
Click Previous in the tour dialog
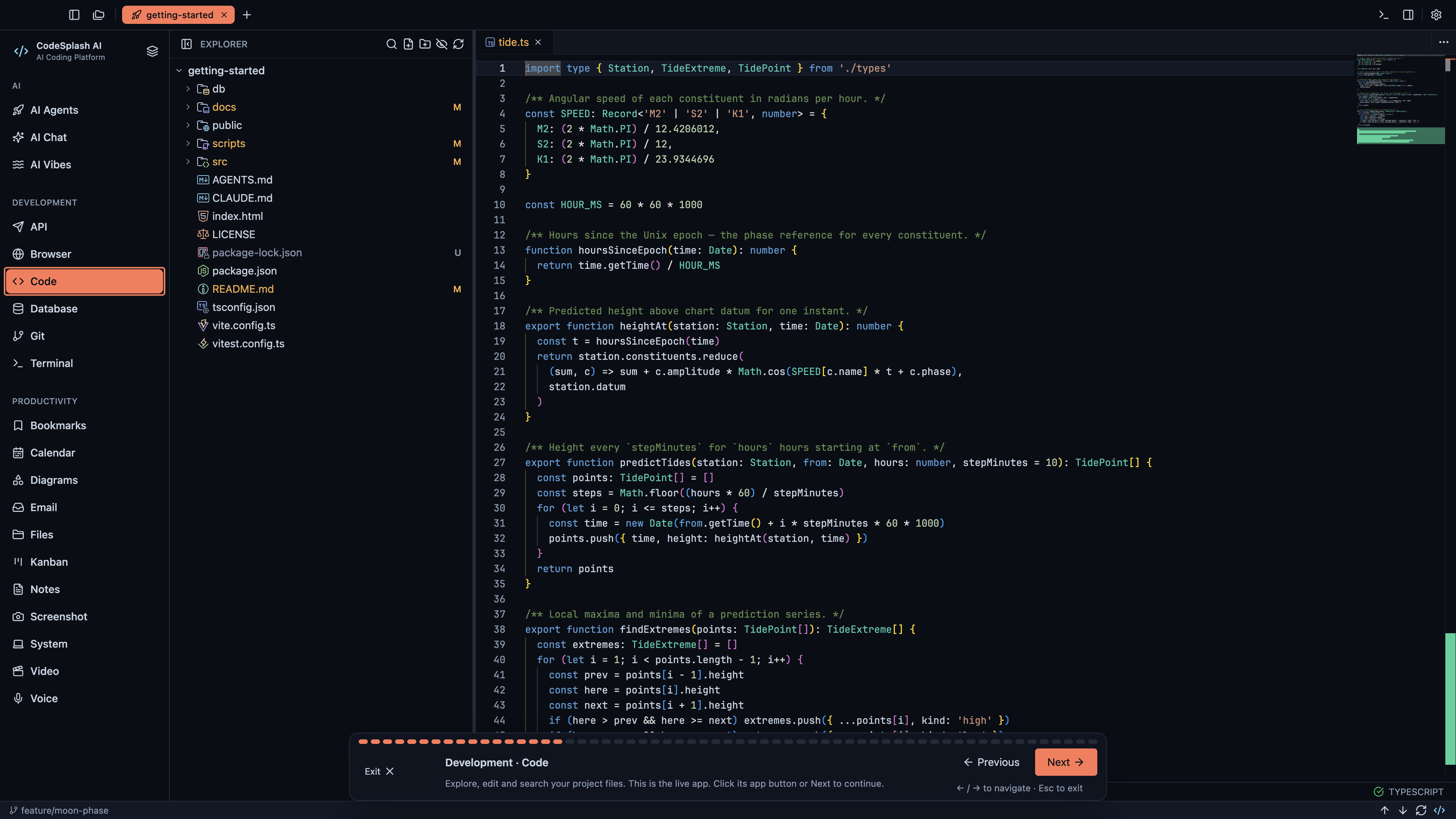(992, 762)
